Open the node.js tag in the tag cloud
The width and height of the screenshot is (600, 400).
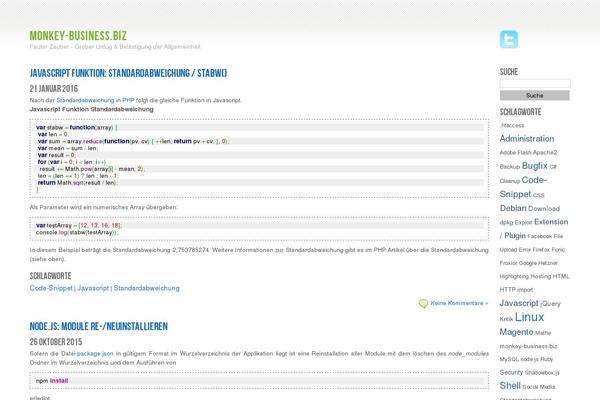(x=529, y=359)
